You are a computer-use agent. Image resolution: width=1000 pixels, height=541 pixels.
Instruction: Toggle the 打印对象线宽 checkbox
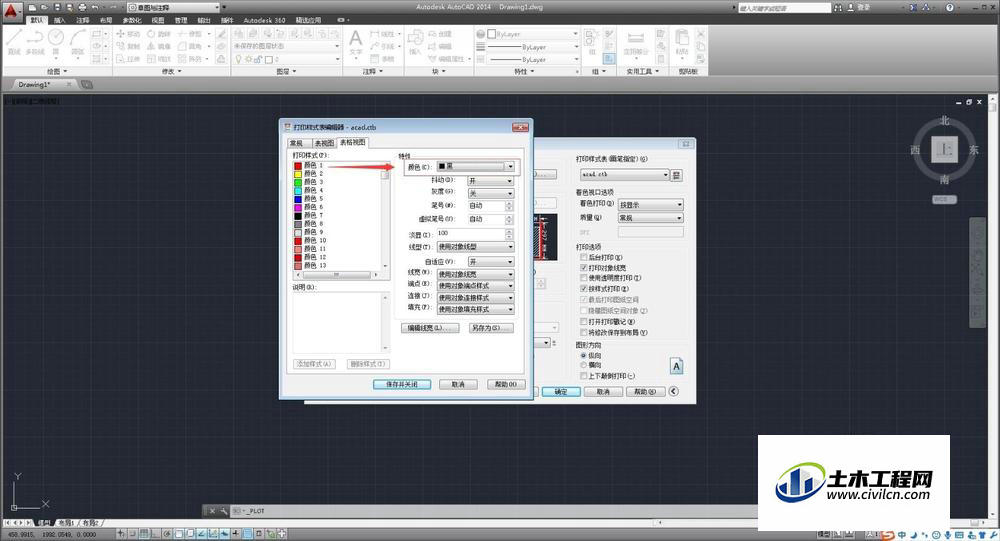click(584, 268)
